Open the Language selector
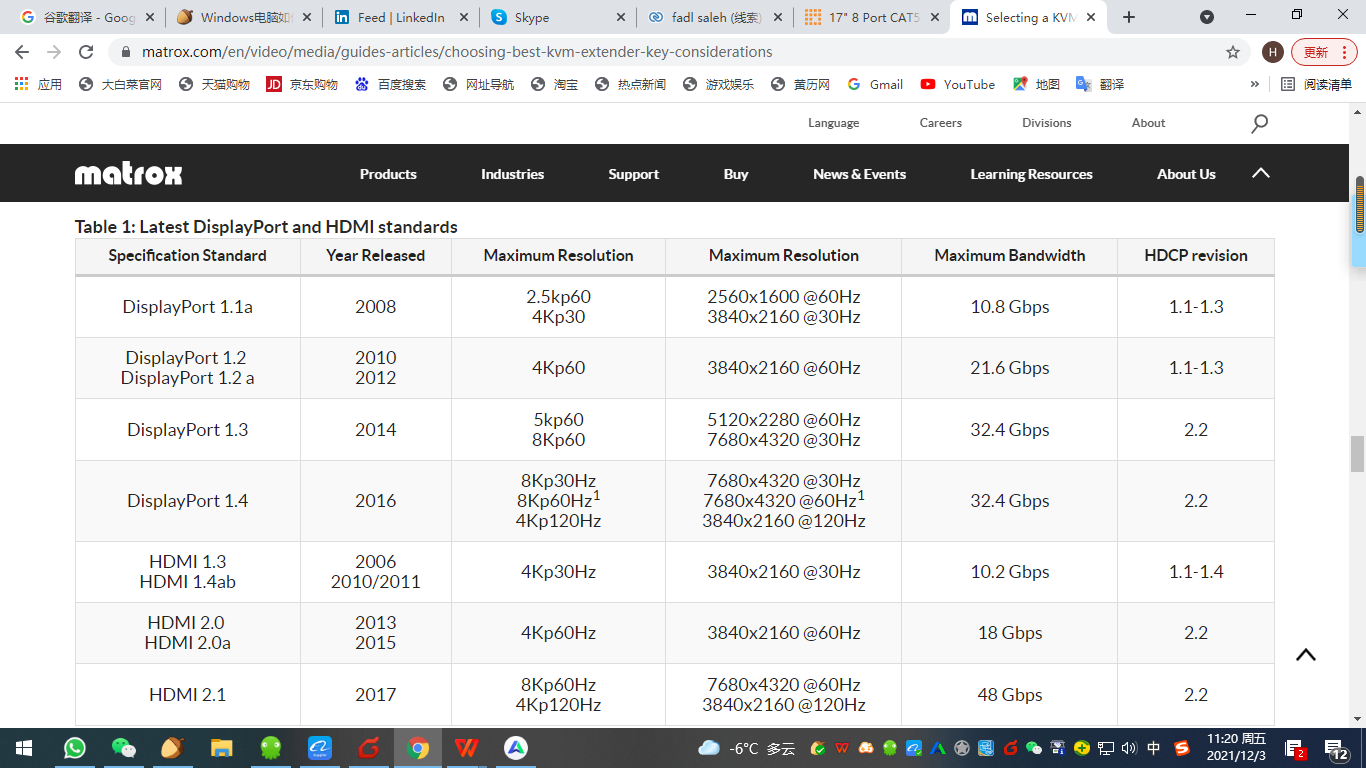Image resolution: width=1366 pixels, height=768 pixels. click(834, 123)
